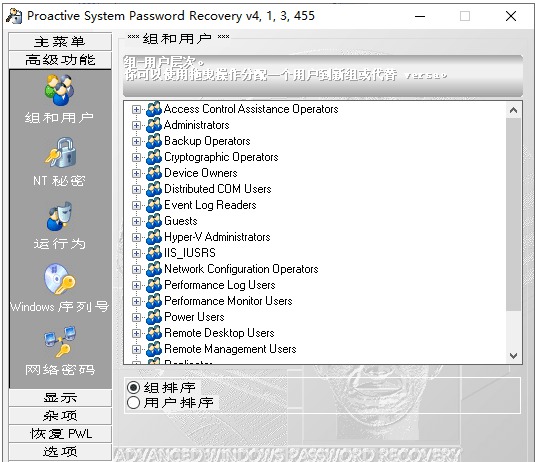Open the 网络密码 network icon
This screenshot has height=462, width=535.
[x=60, y=342]
